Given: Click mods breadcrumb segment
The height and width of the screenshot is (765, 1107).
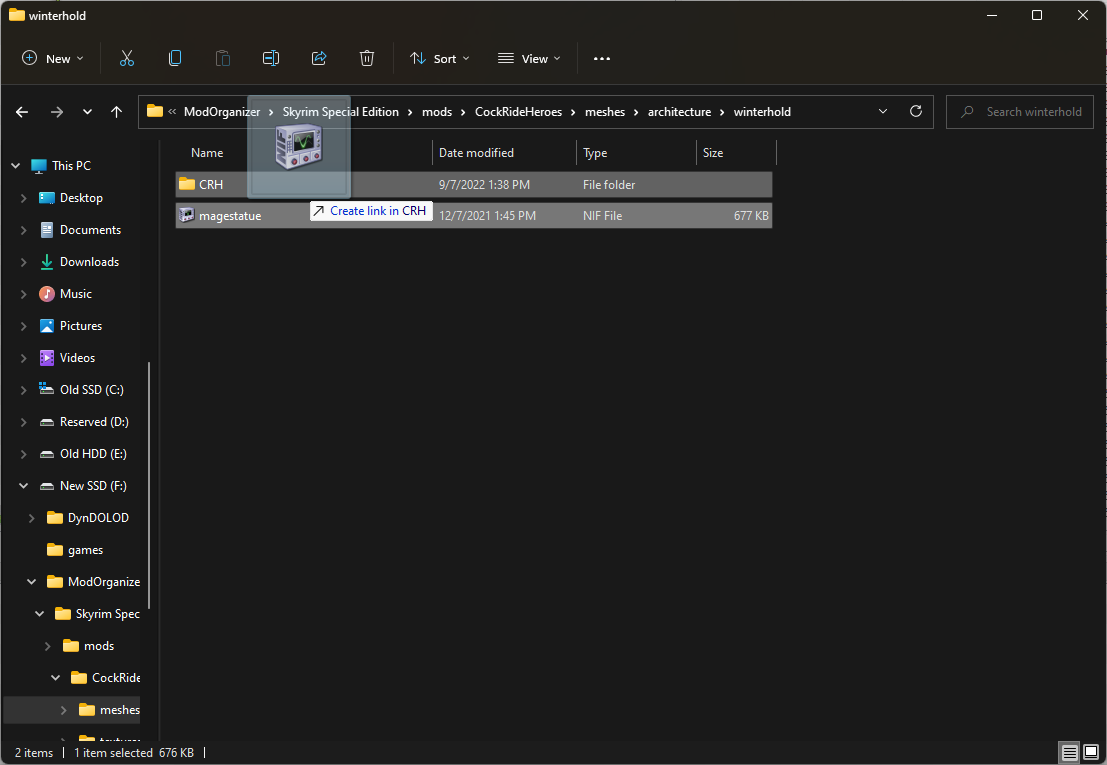Looking at the screenshot, I should click(437, 112).
